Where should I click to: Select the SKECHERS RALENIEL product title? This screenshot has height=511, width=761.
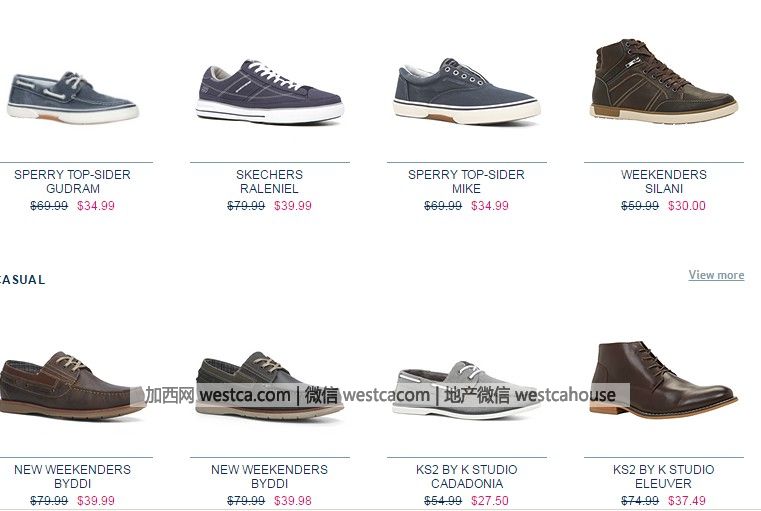tap(269, 181)
